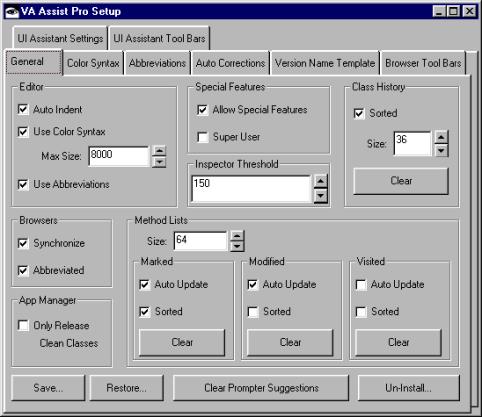
Task: Click Clear Prompter Suggestions button
Action: (x=261, y=388)
